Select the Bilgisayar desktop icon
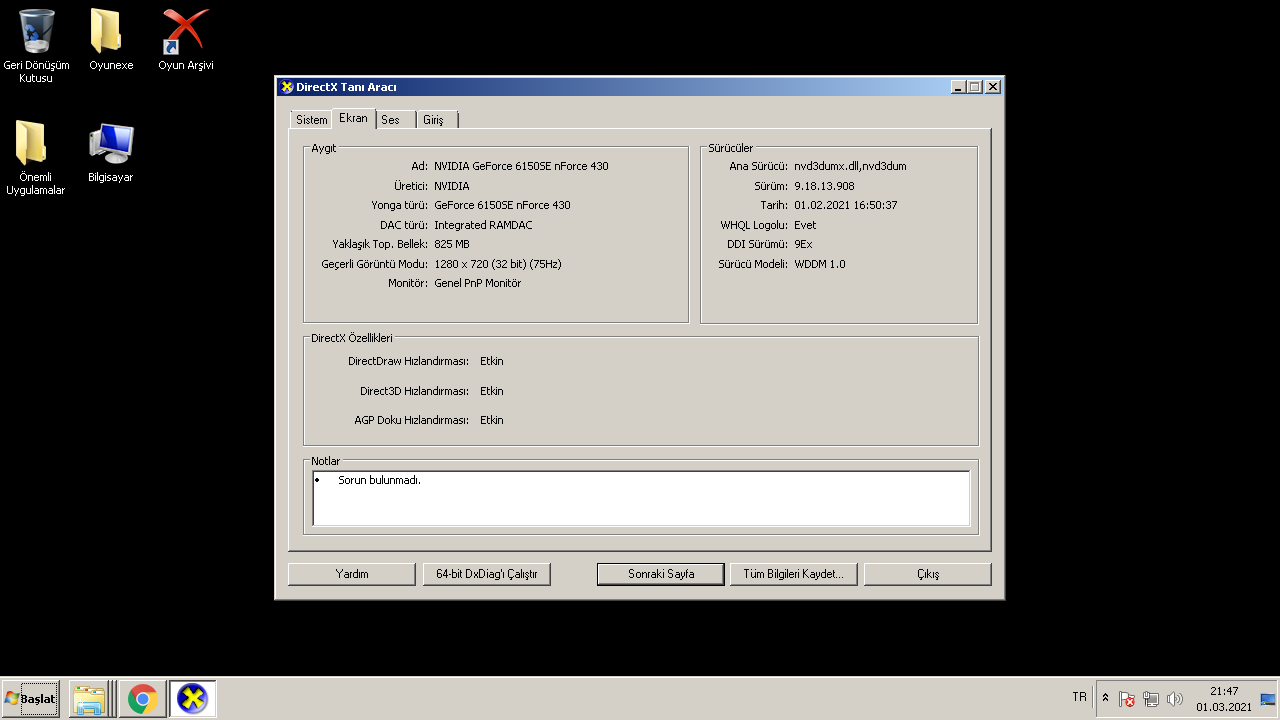Screen dimensions: 1280x720 (x=111, y=152)
